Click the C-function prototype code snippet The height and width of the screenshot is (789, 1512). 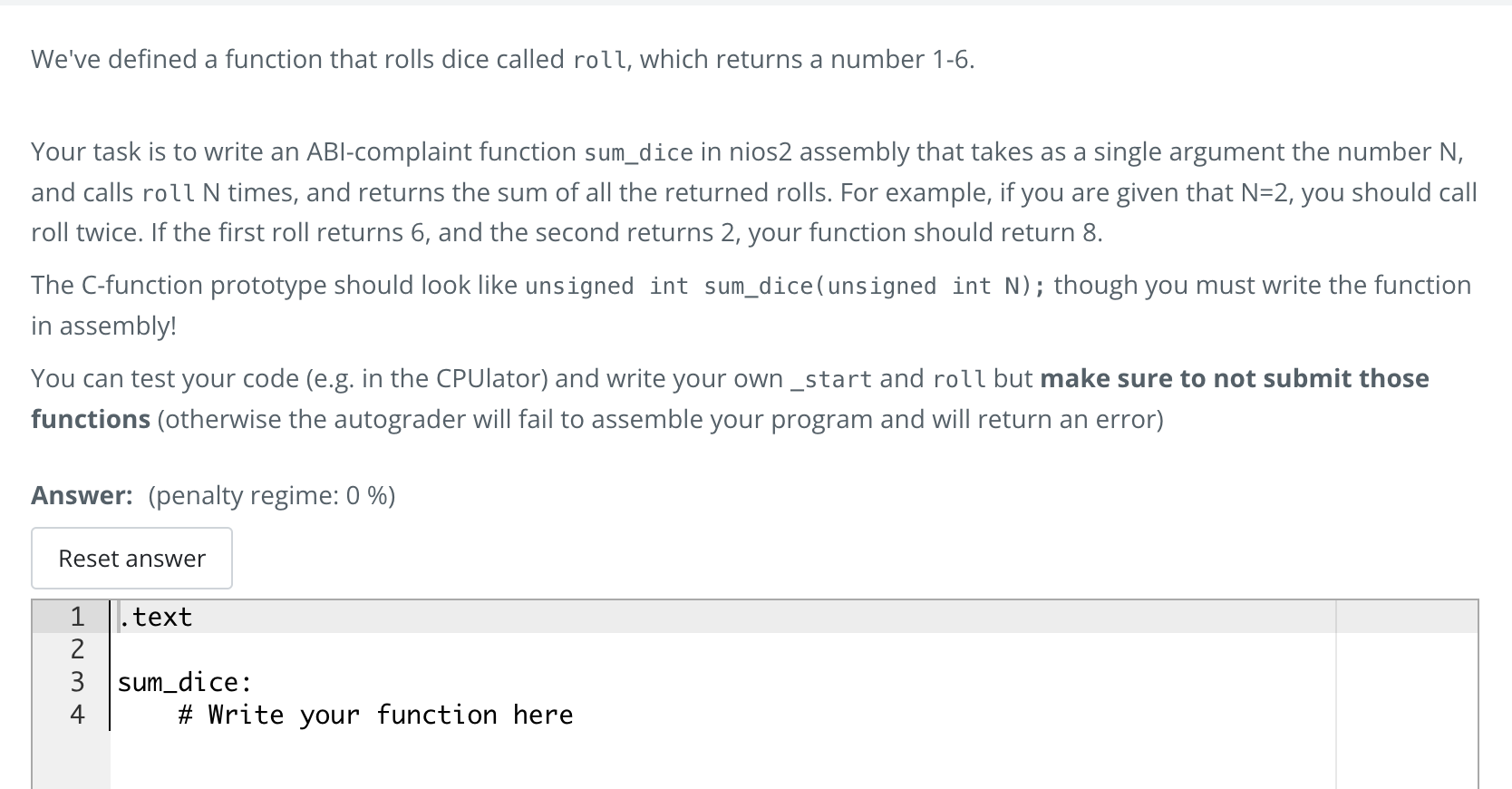pyautogui.click(x=781, y=285)
